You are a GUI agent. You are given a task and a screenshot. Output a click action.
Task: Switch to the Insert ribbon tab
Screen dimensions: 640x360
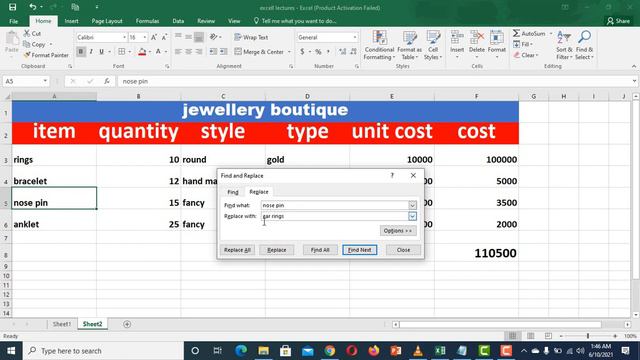point(71,21)
